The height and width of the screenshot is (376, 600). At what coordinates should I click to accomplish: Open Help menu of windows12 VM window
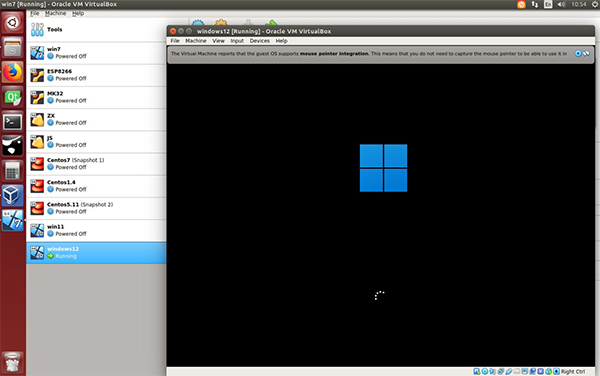point(282,41)
